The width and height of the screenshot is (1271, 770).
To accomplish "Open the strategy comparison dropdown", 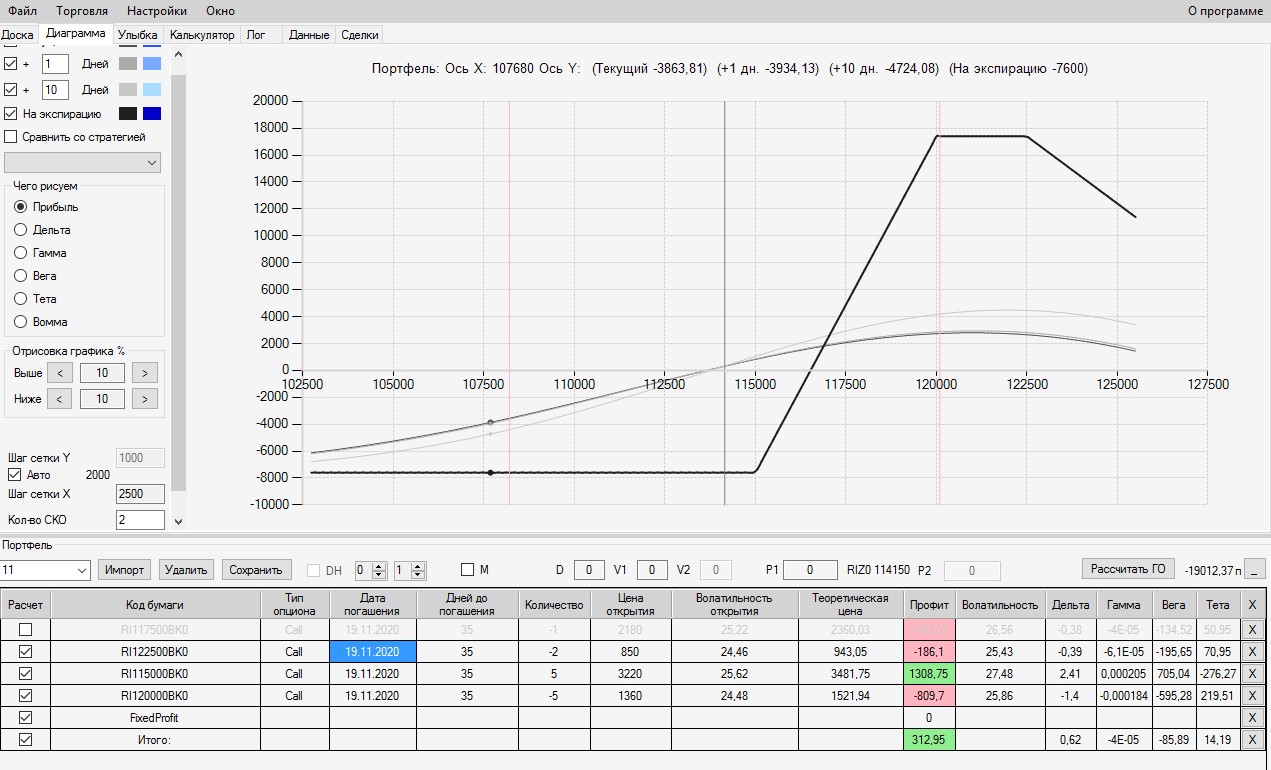I will 82,162.
